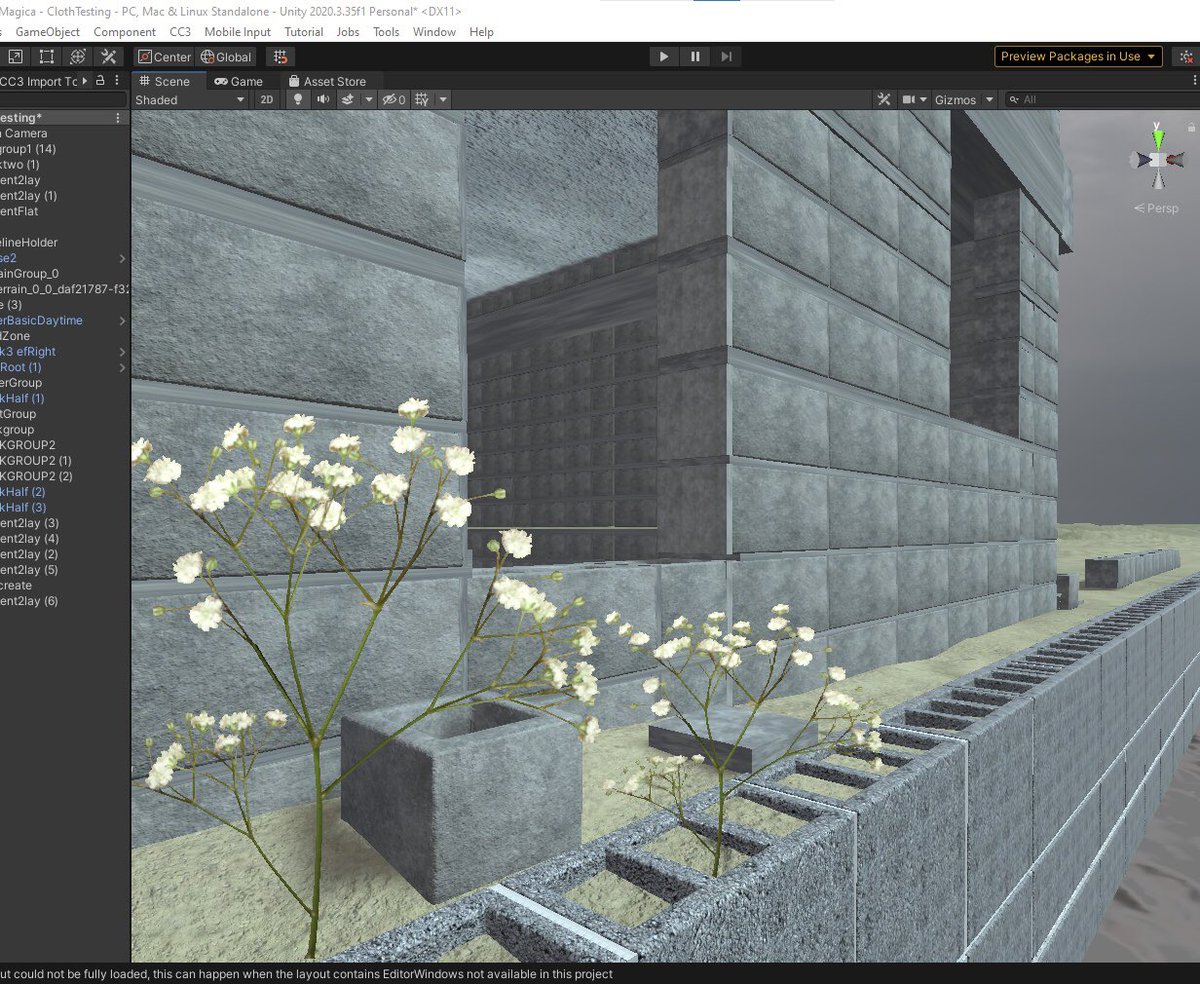Screen dimensions: 1200x984
Task: Click the panel tab scroll-right arrow
Action: pos(85,81)
